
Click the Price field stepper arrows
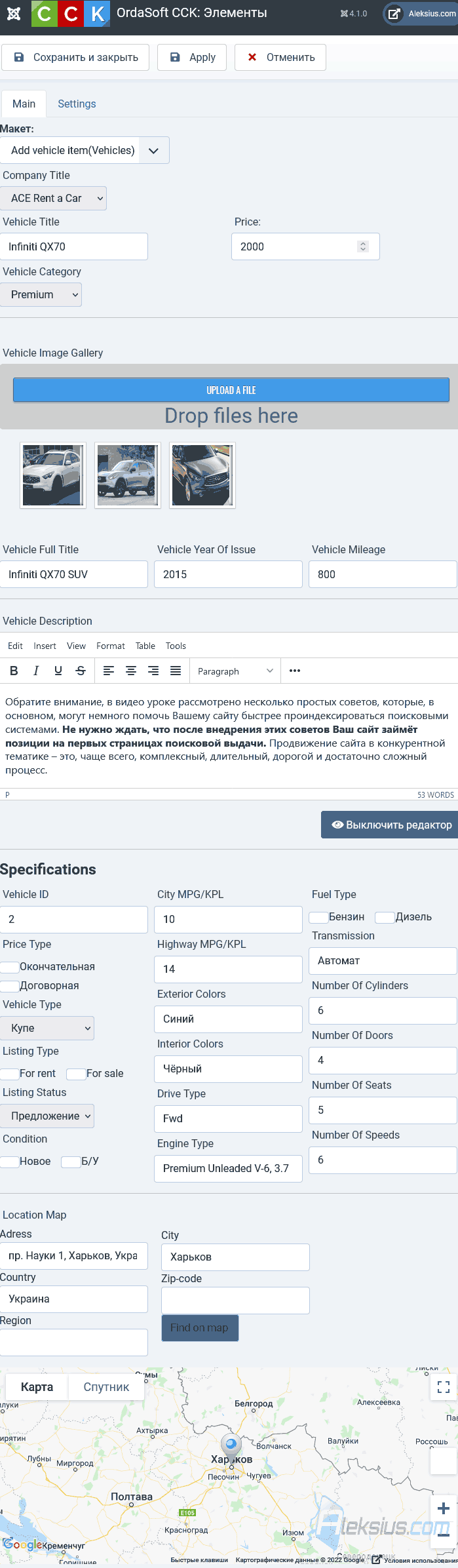pyautogui.click(x=363, y=246)
